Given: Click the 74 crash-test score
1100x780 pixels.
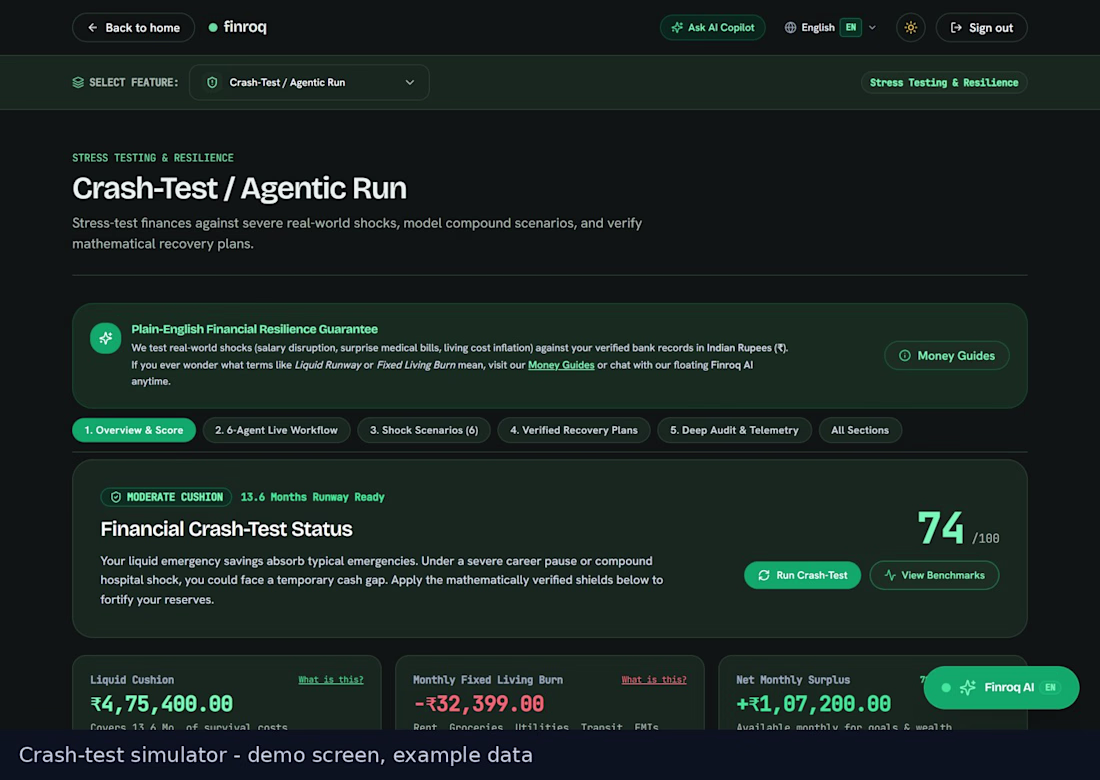Looking at the screenshot, I should (941, 527).
